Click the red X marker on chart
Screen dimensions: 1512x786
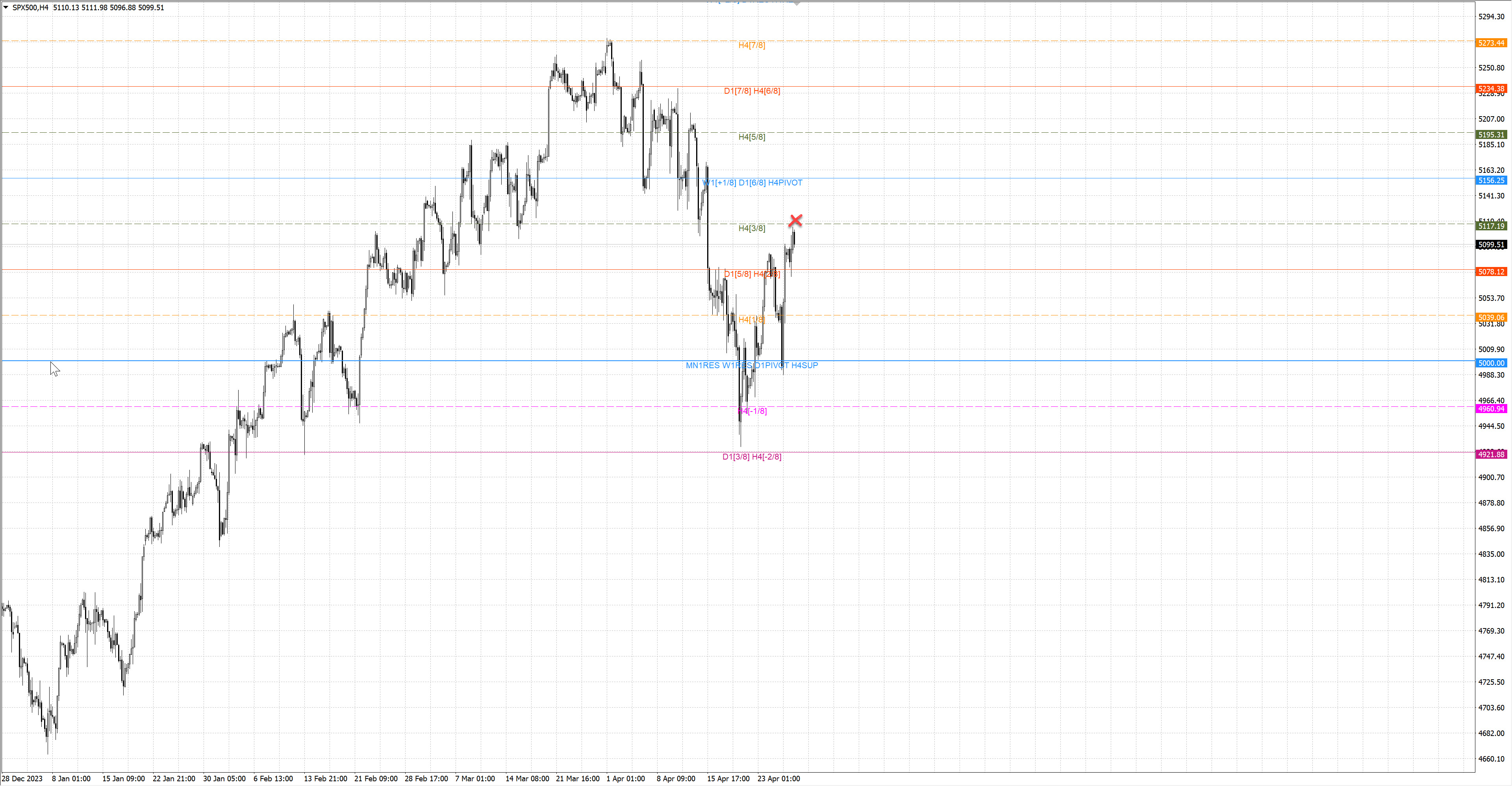[x=795, y=221]
